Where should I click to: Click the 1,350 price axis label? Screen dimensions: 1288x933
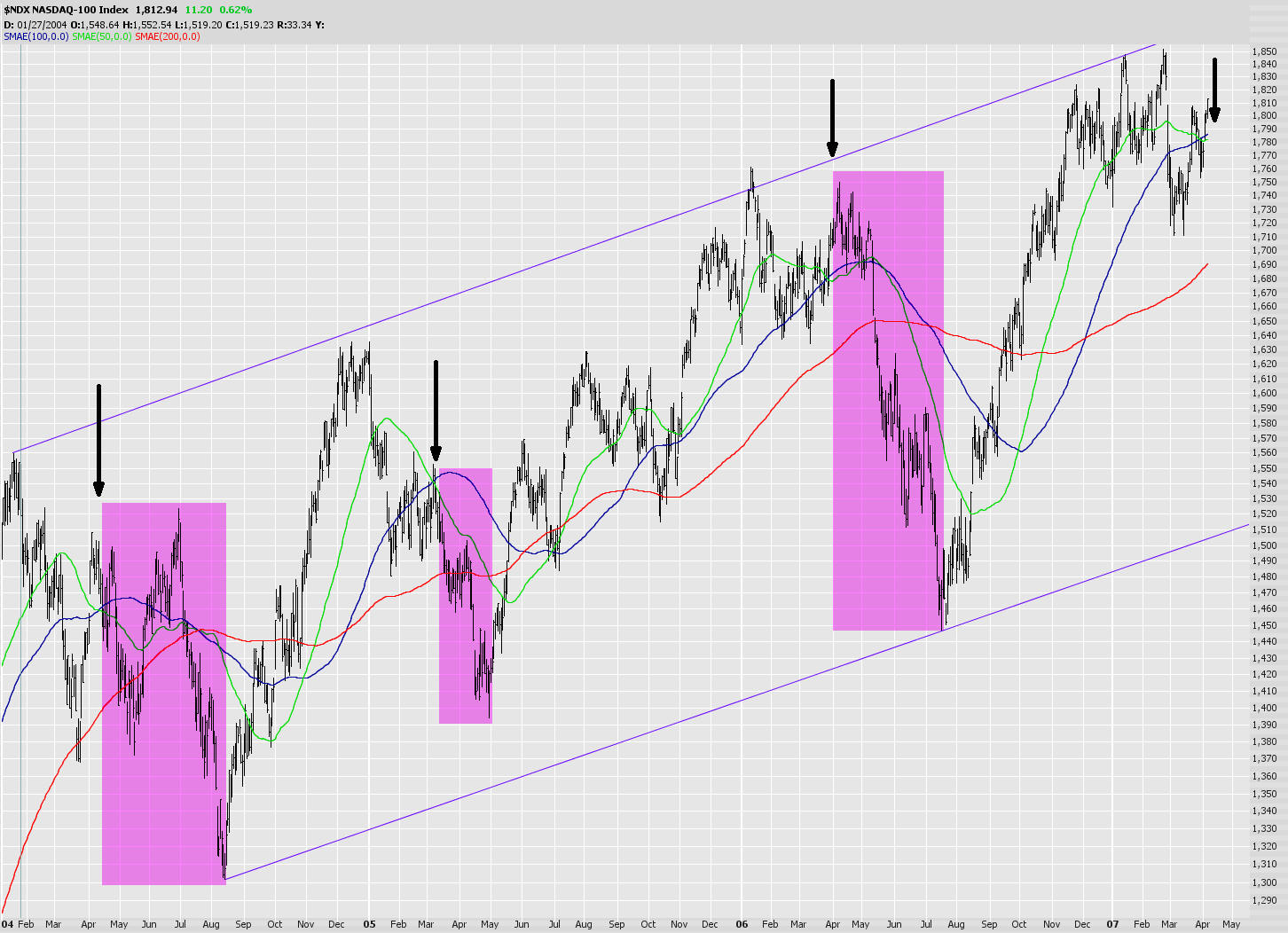tap(1264, 793)
